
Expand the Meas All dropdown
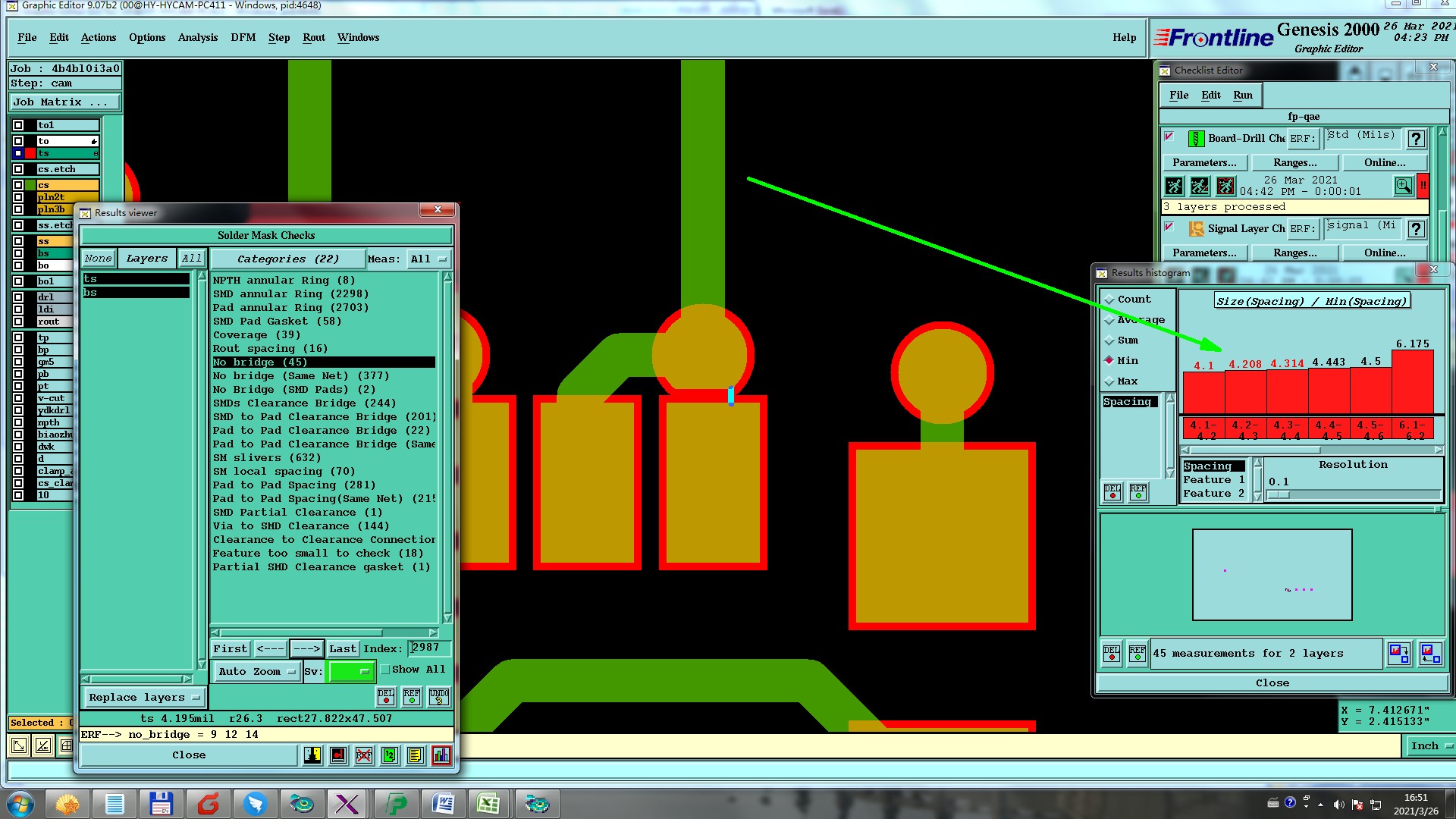[x=428, y=259]
